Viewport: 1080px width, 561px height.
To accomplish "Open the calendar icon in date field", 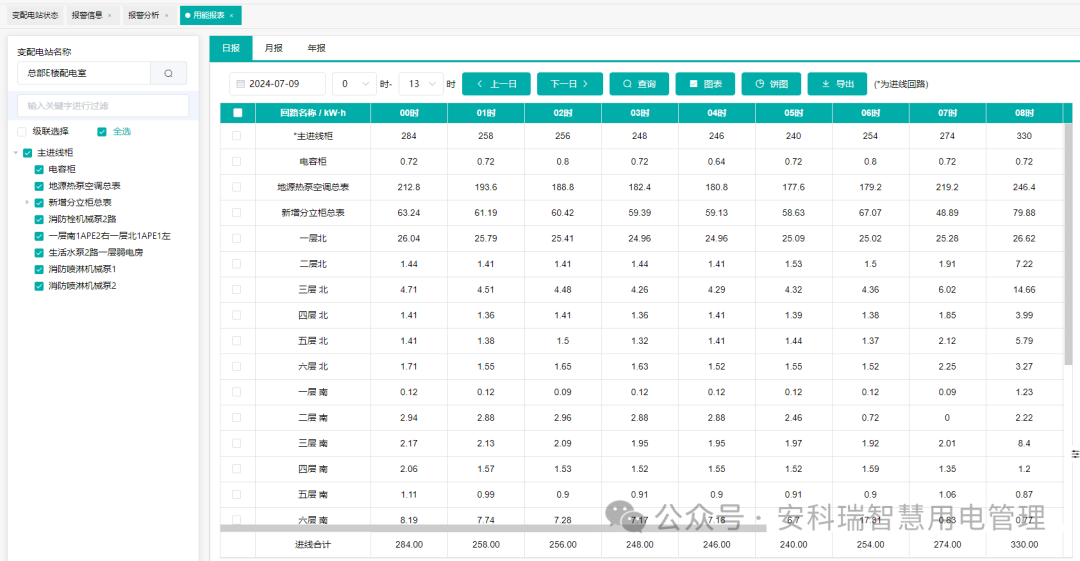I will (x=240, y=84).
